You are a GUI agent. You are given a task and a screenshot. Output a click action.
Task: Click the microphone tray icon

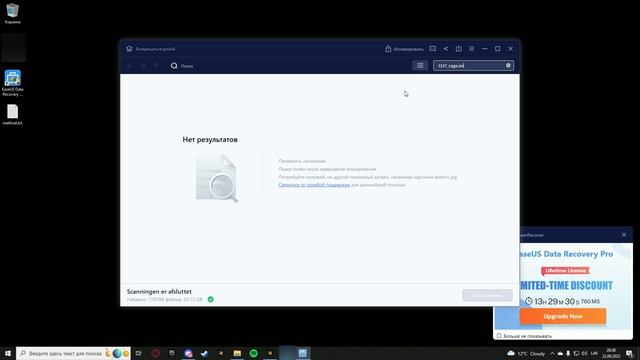(x=568, y=353)
